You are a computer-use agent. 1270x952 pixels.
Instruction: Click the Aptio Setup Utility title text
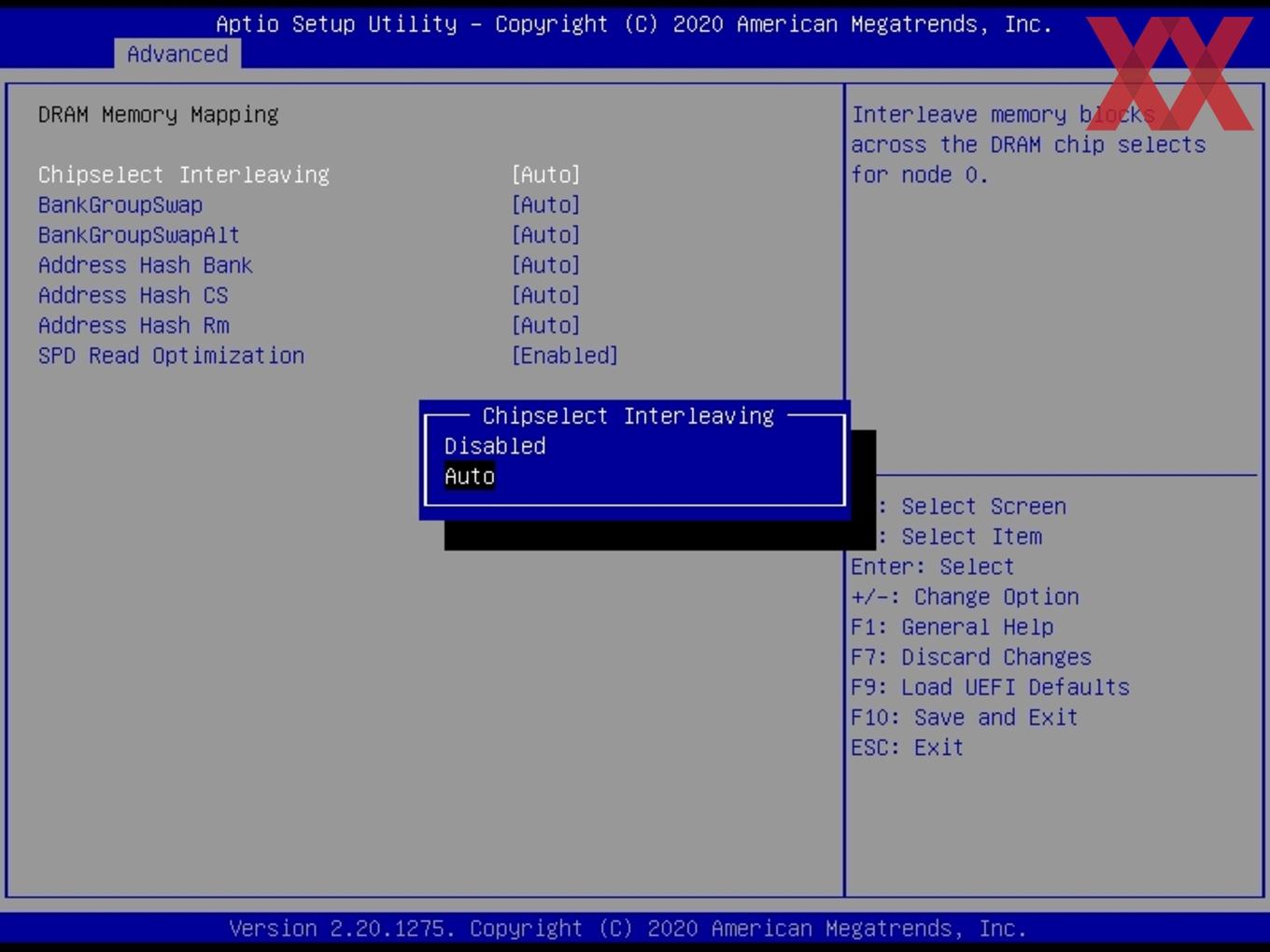point(634,24)
